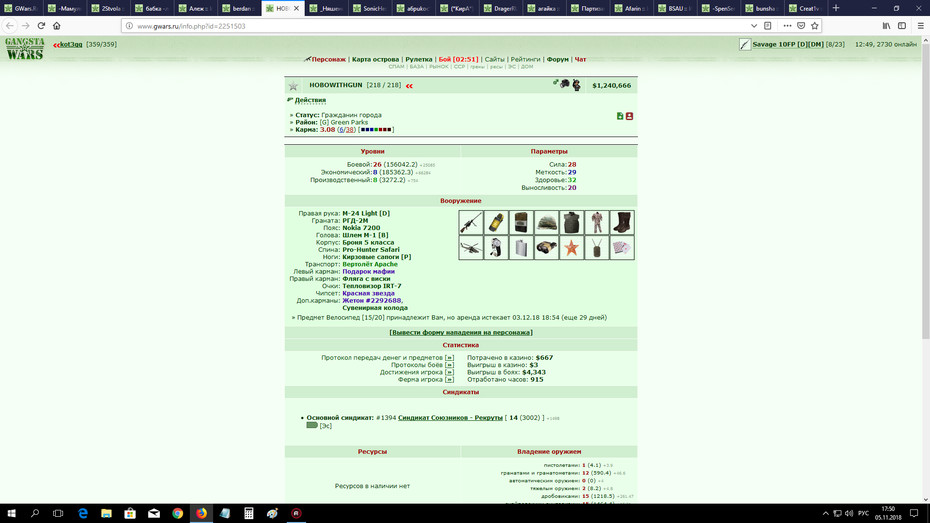Image resolution: width=930 pixels, height=523 pixels.
Task: Click the negative karma count 38
Action: [350, 129]
